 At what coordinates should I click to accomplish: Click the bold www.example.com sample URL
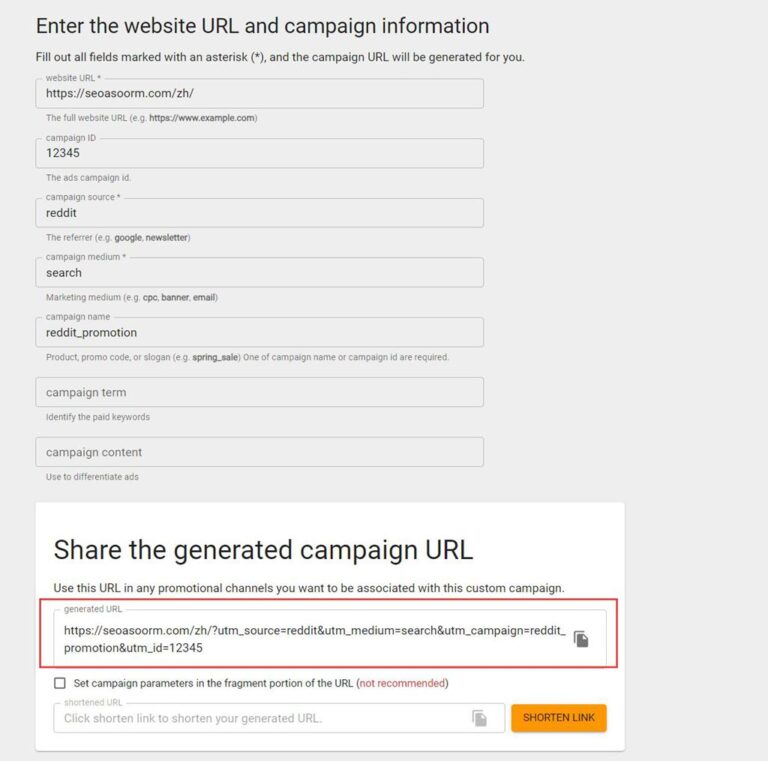pos(202,118)
